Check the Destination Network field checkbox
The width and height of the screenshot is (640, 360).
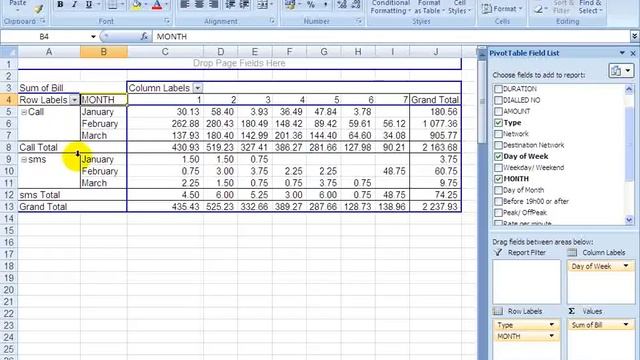[x=498, y=145]
